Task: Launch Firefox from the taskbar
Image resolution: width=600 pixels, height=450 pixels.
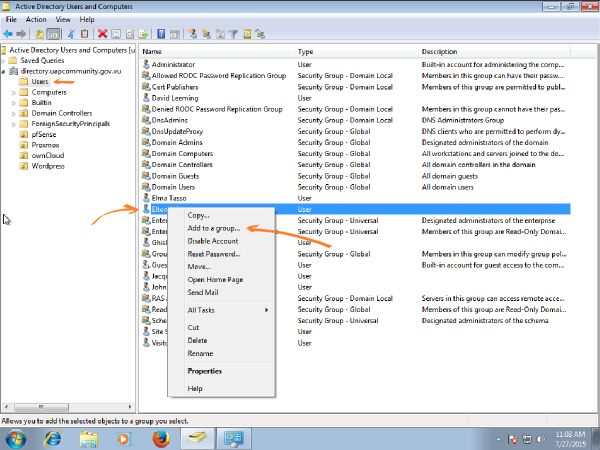Action: [x=161, y=439]
